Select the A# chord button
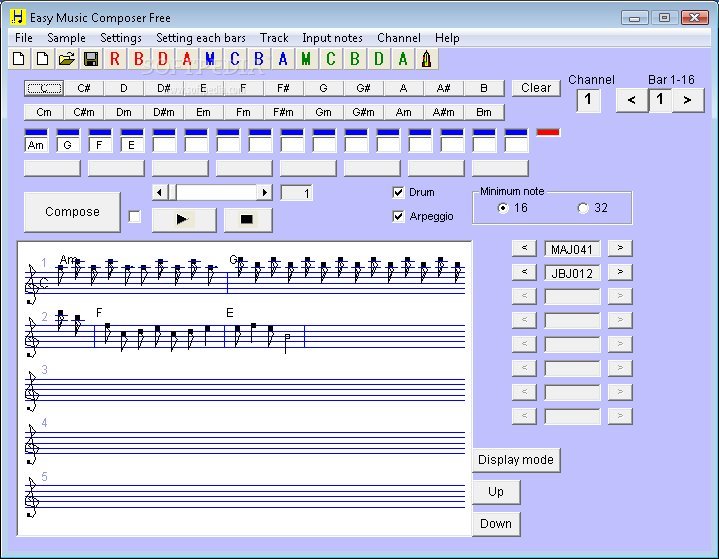719x559 pixels. (443, 88)
